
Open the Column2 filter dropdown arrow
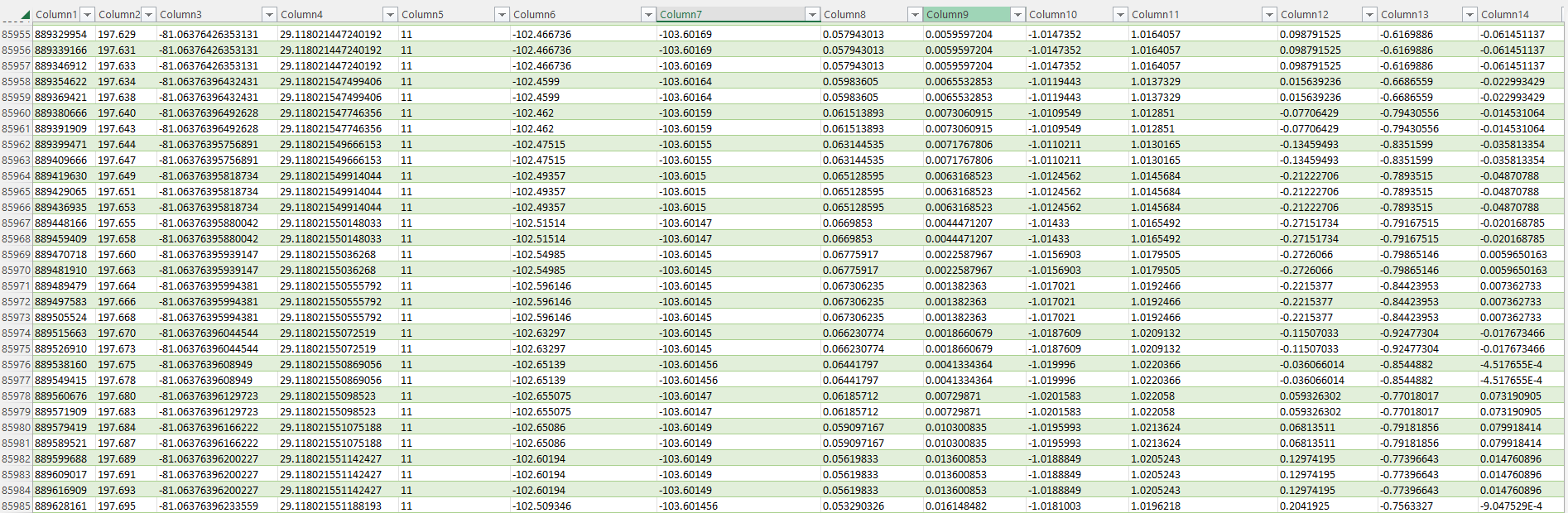pos(148,15)
